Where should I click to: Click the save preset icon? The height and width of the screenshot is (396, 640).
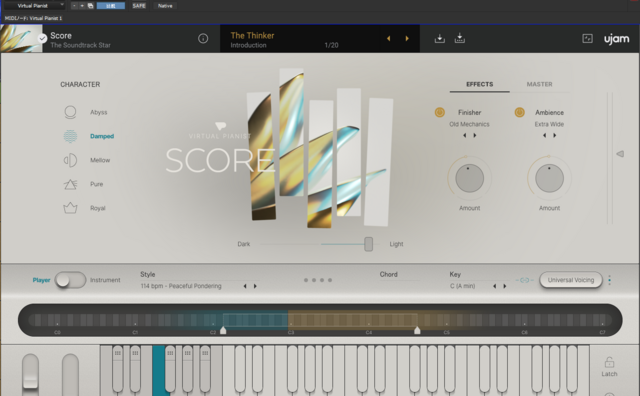click(x=460, y=38)
